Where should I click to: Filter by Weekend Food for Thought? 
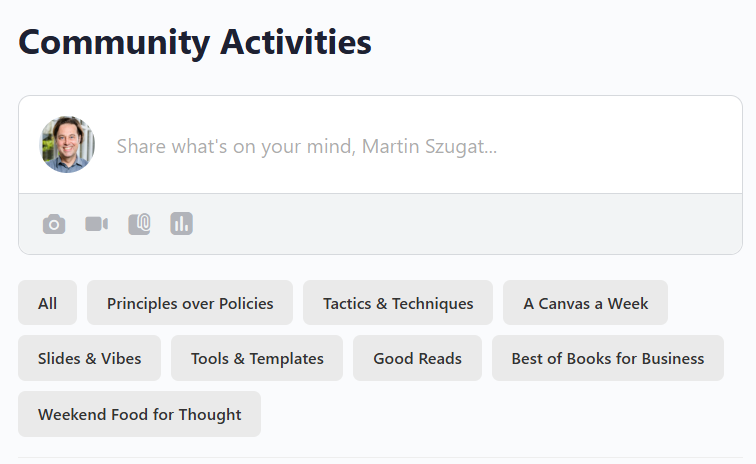pyautogui.click(x=139, y=414)
